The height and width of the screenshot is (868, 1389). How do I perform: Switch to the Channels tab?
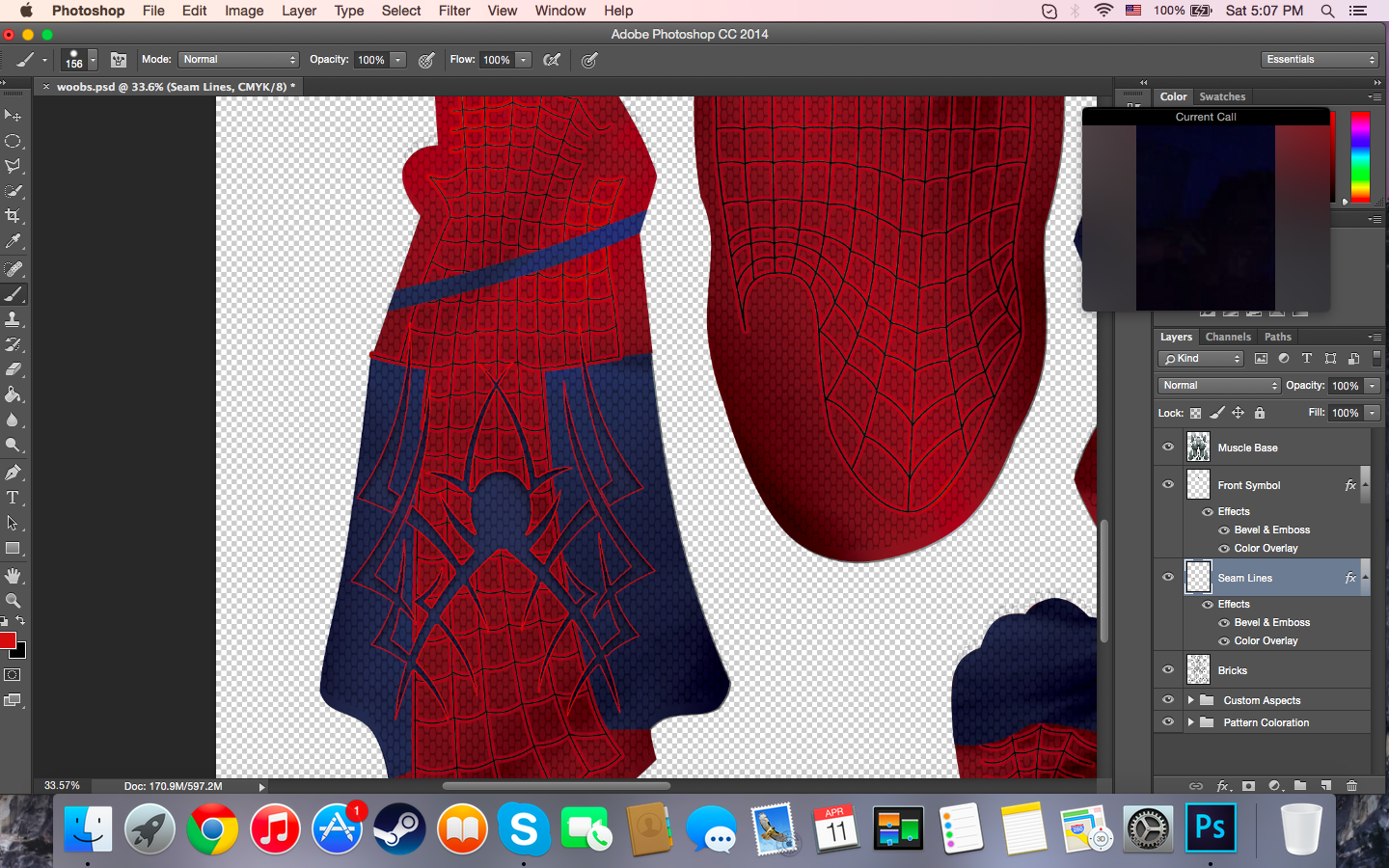1228,337
